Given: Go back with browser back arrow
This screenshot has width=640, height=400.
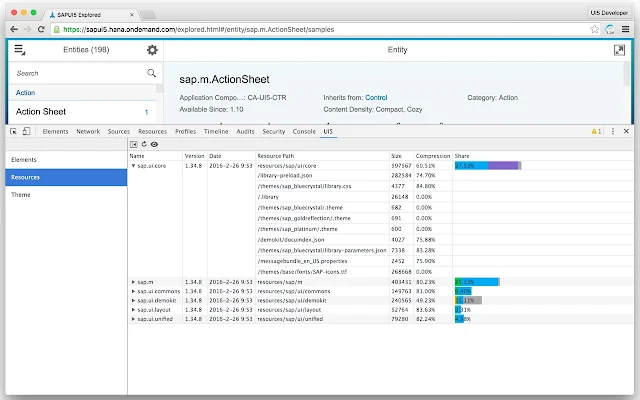Looking at the screenshot, I should 14,29.
